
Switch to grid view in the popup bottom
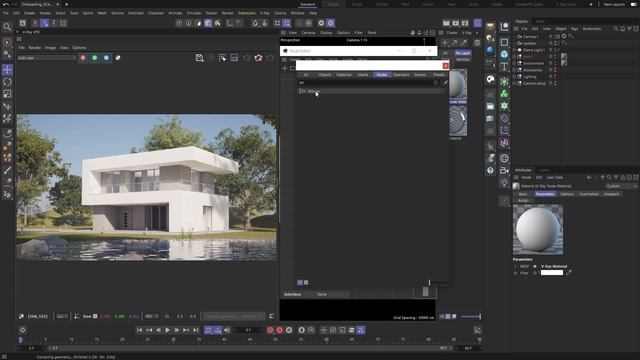click(306, 282)
